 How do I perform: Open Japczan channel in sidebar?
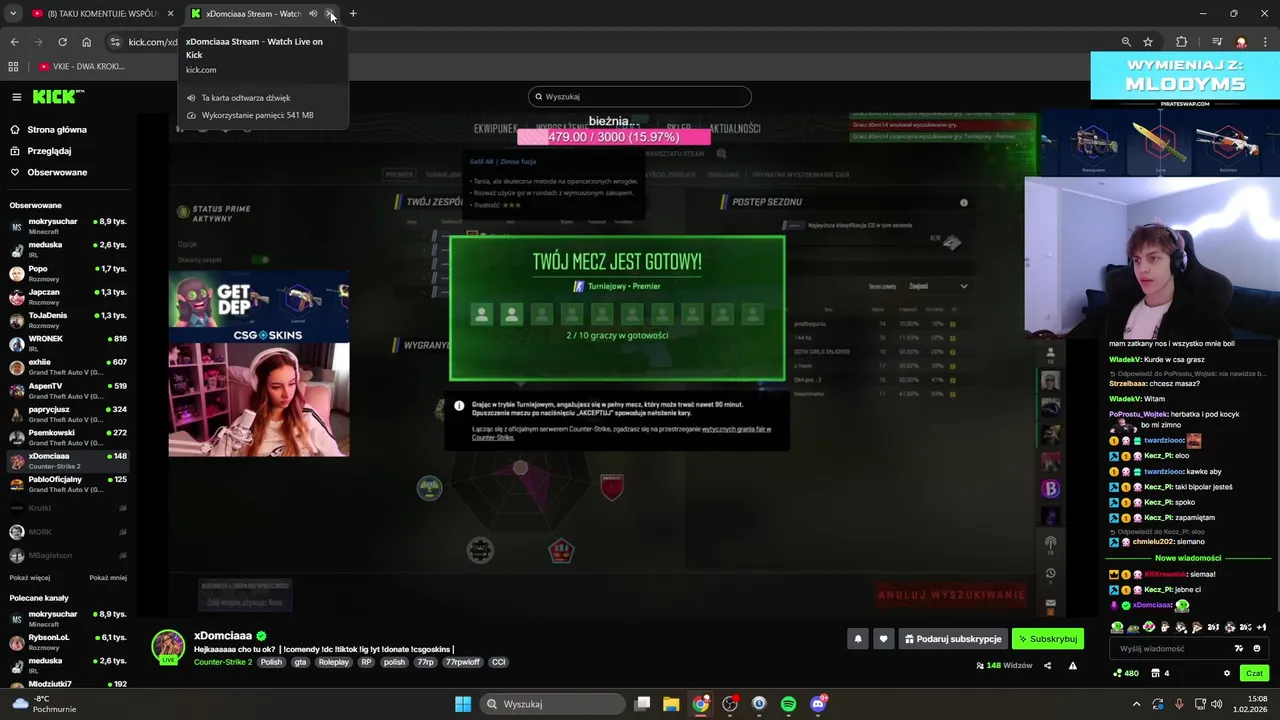coord(67,296)
